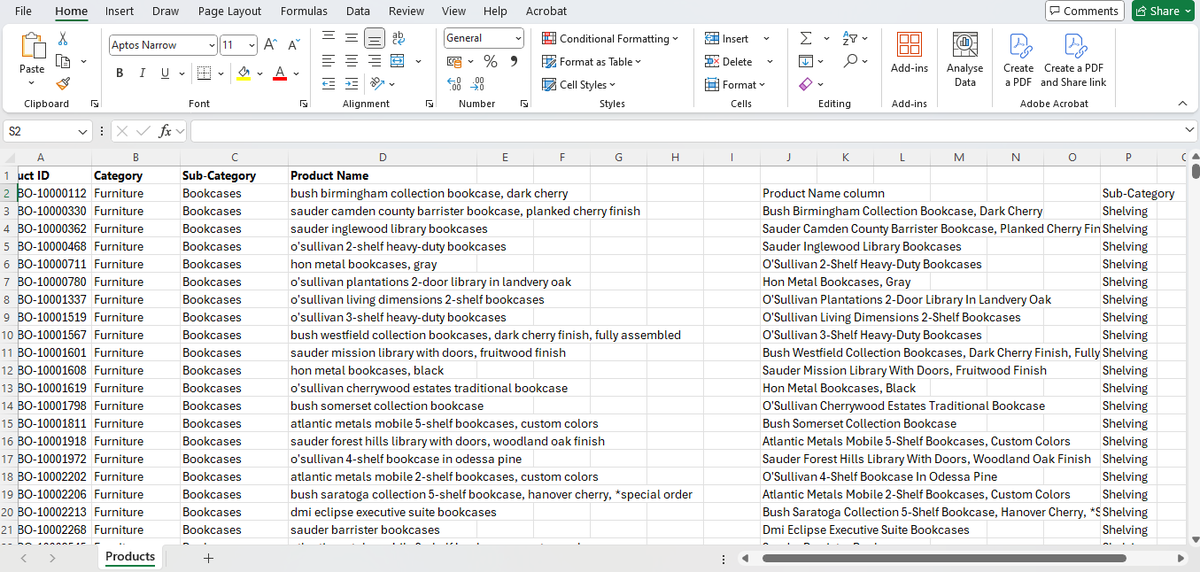Click the Insert cells button
Viewport: 1200px width, 572px height.
click(x=727, y=38)
